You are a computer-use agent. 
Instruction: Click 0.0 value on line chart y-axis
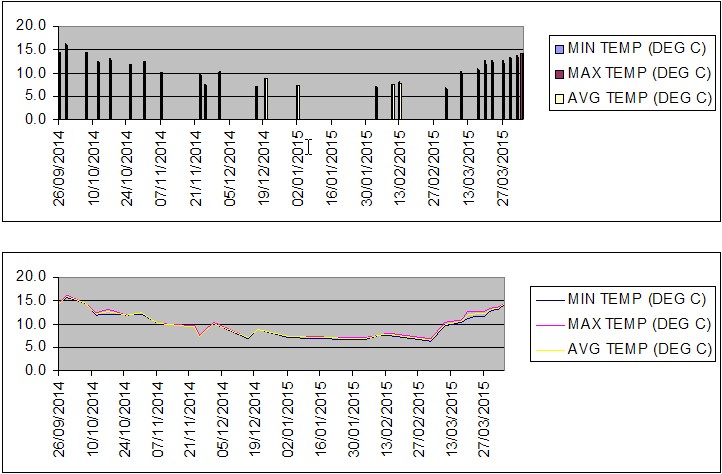[x=35, y=370]
